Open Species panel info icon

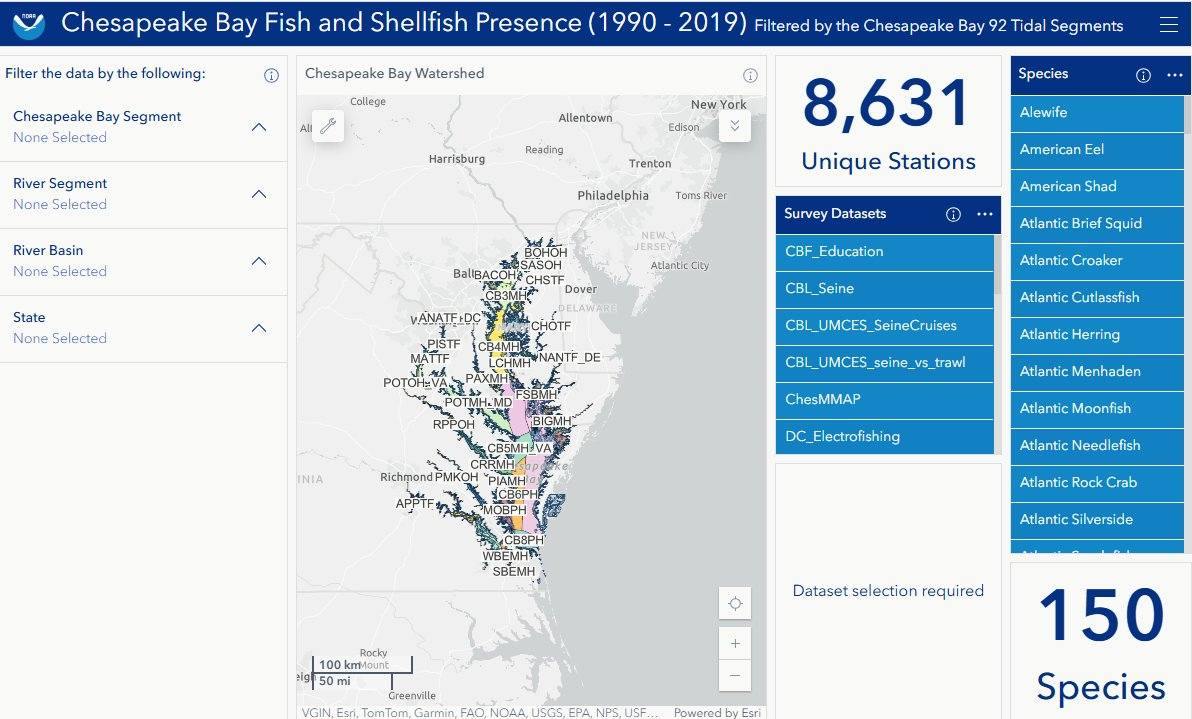pyautogui.click(x=1143, y=75)
